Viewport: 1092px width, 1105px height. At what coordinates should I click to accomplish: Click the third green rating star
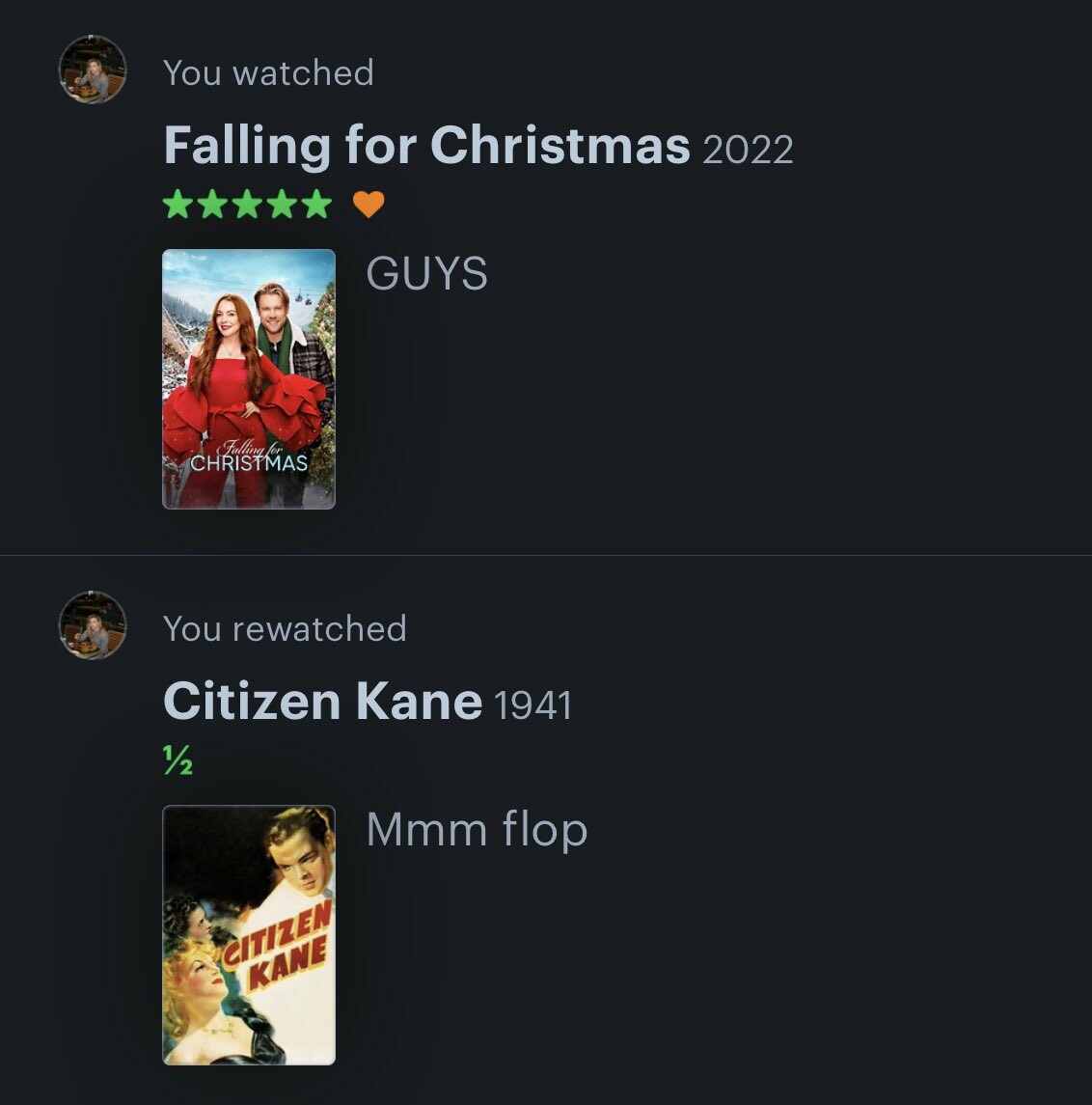tap(247, 205)
